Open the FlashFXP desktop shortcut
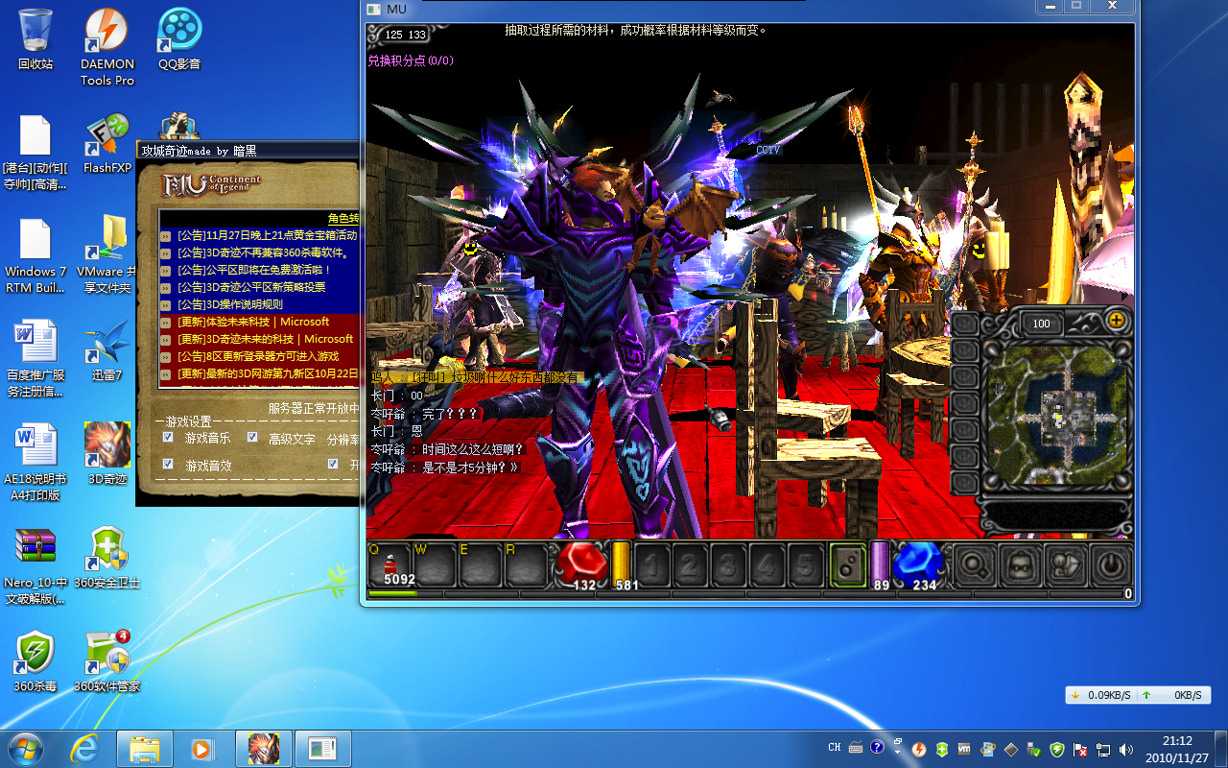 click(x=107, y=144)
